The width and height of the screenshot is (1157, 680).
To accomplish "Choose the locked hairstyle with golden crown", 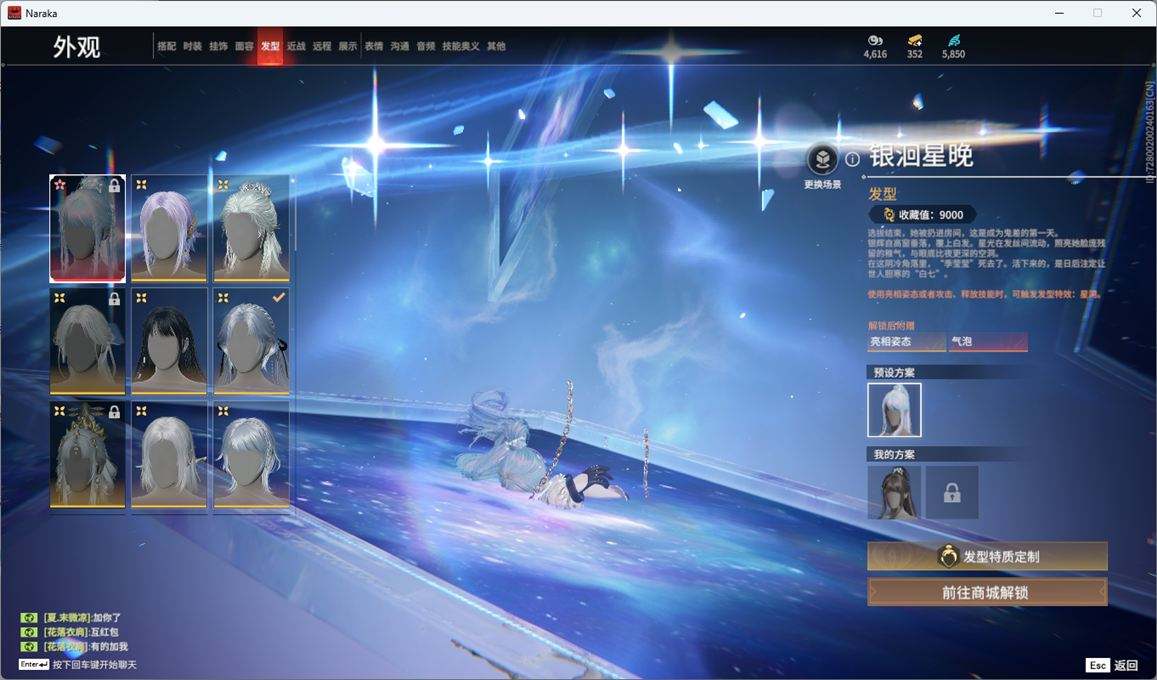I will click(x=88, y=455).
